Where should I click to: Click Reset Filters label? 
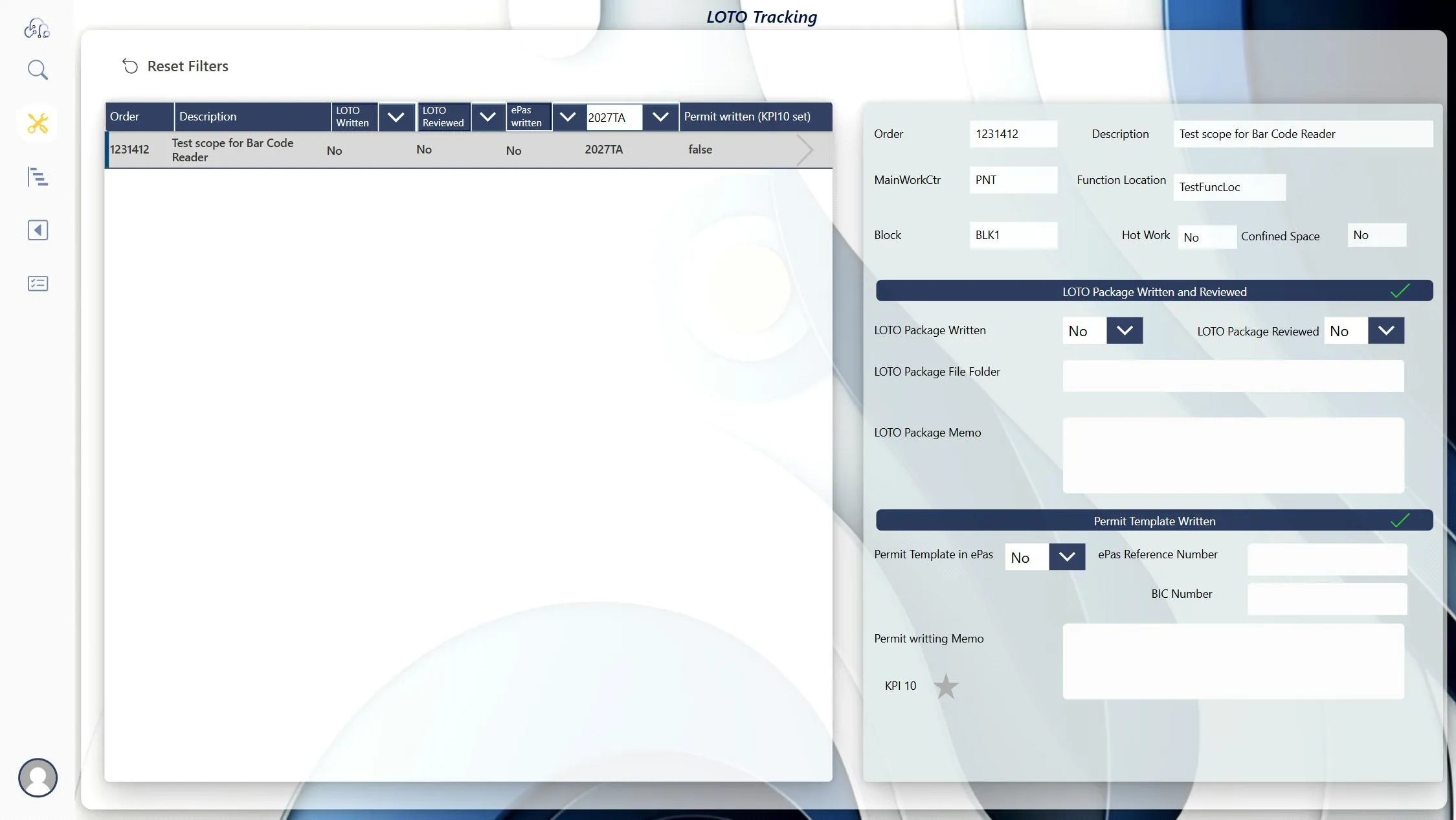point(188,66)
